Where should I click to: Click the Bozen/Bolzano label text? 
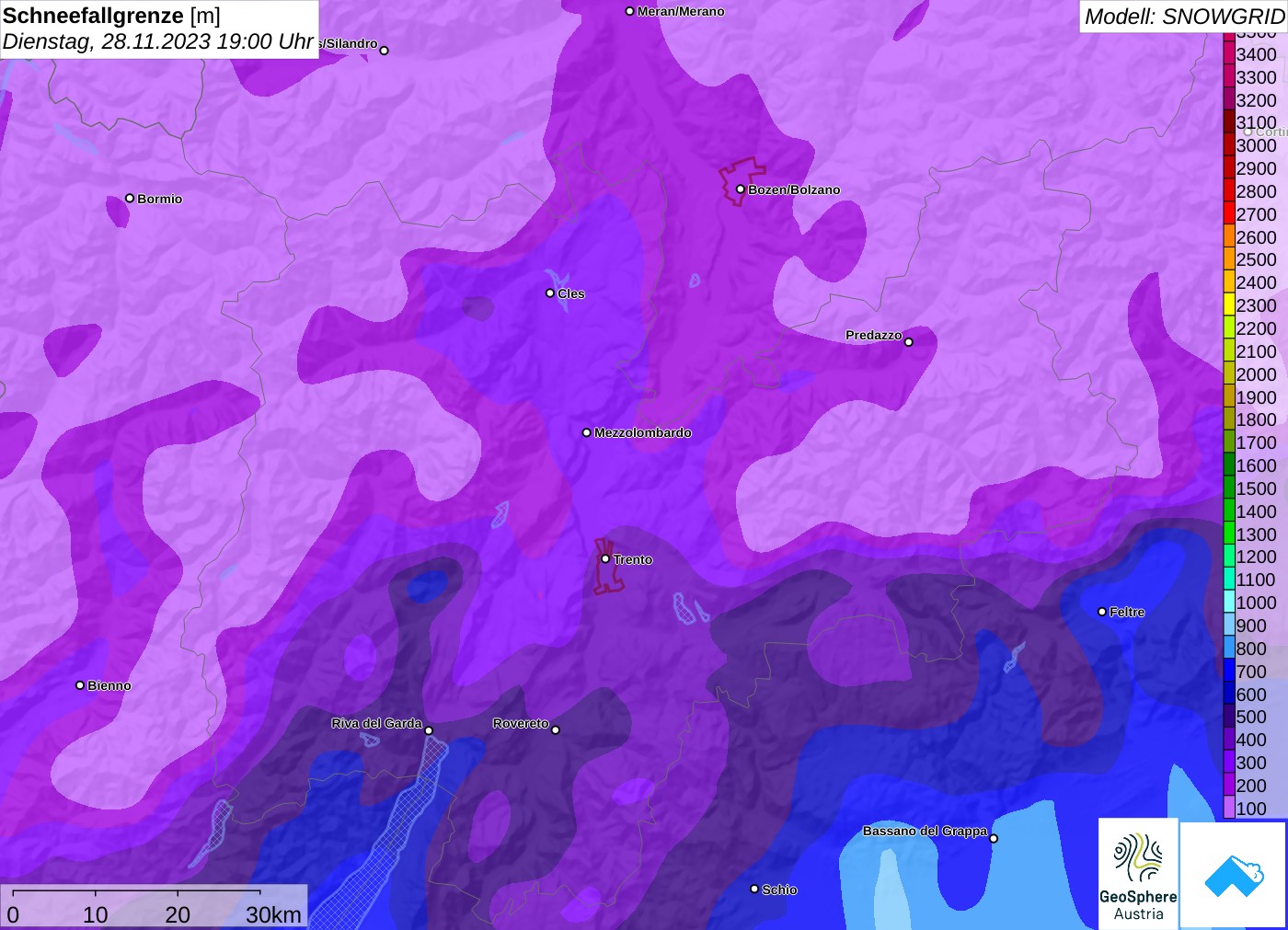tap(794, 189)
